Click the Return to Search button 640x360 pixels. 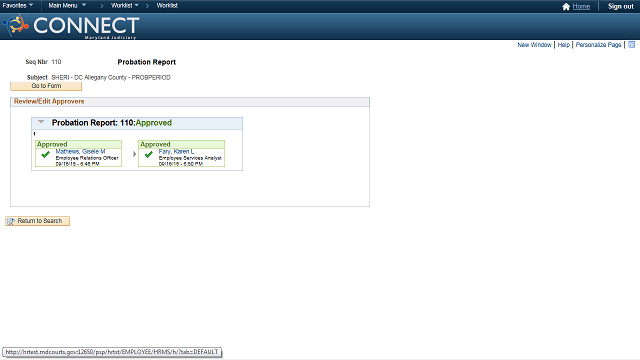click(38, 221)
